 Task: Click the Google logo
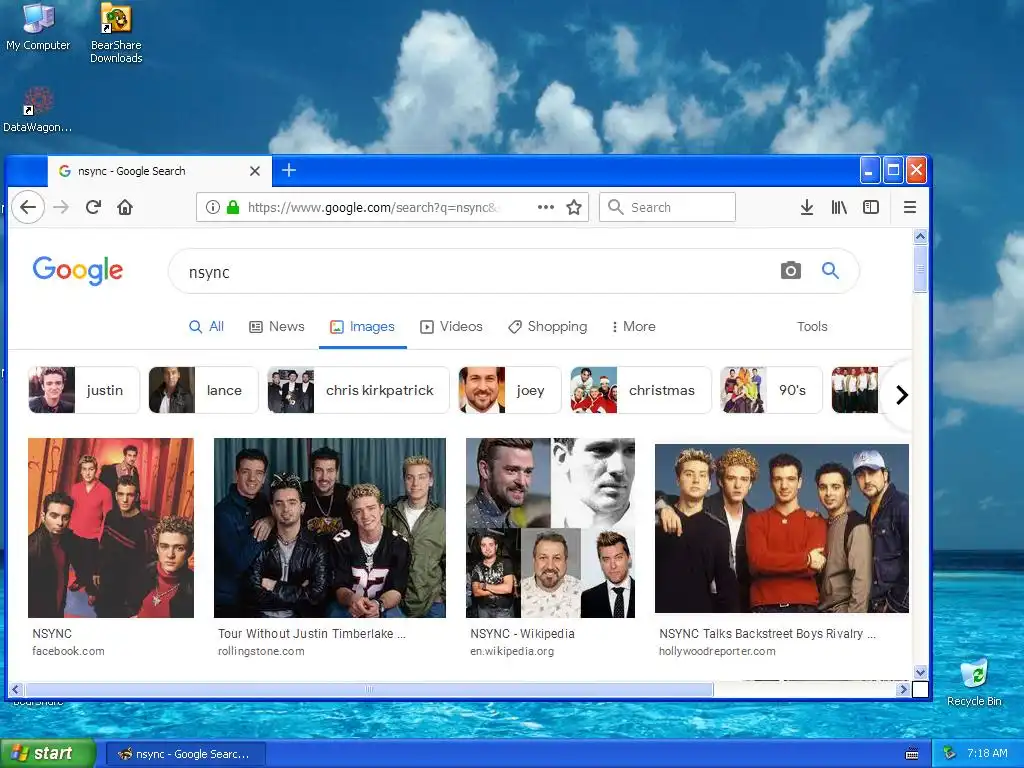tap(78, 270)
